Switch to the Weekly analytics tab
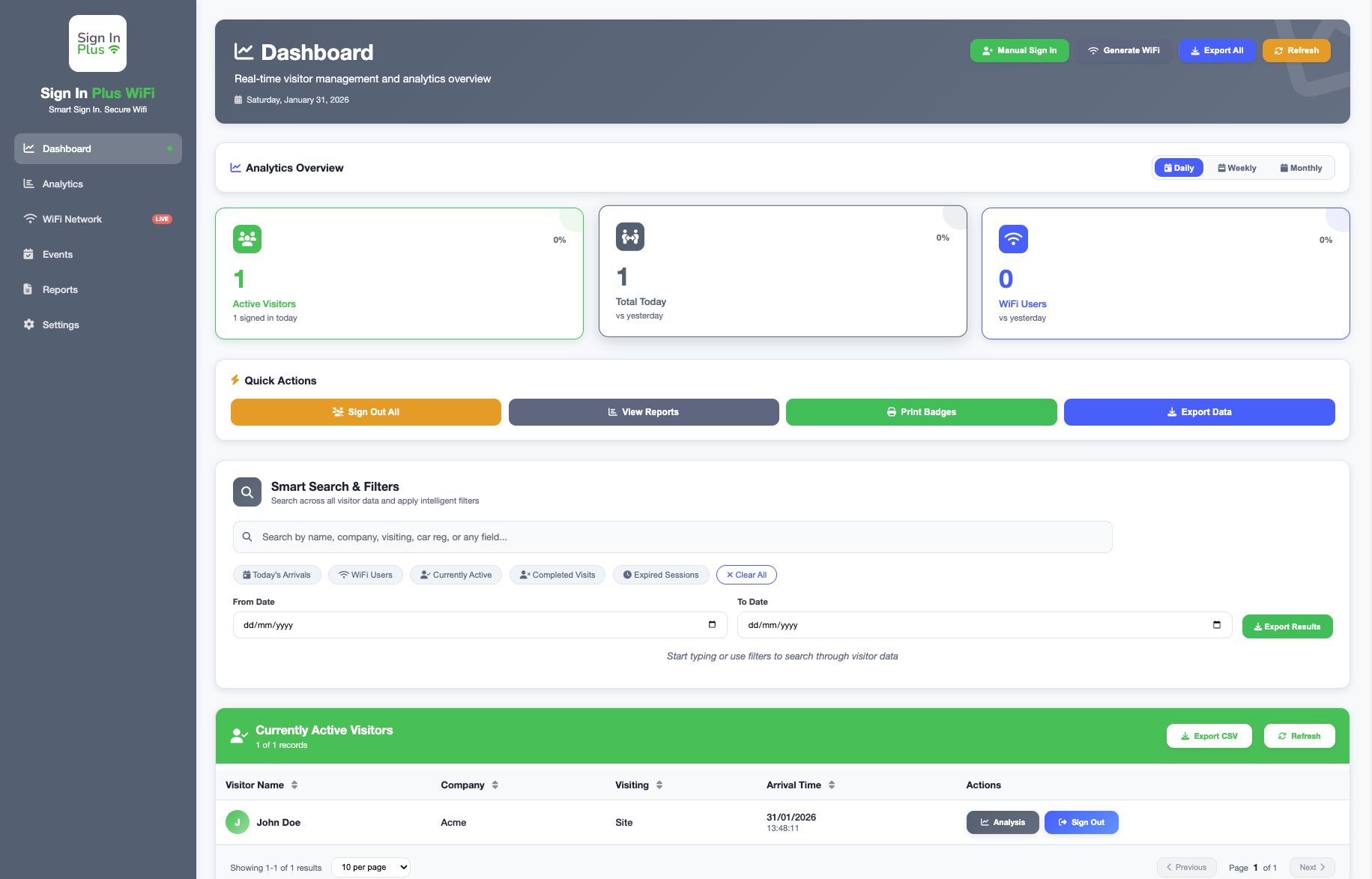The image size is (1372, 879). coord(1236,167)
